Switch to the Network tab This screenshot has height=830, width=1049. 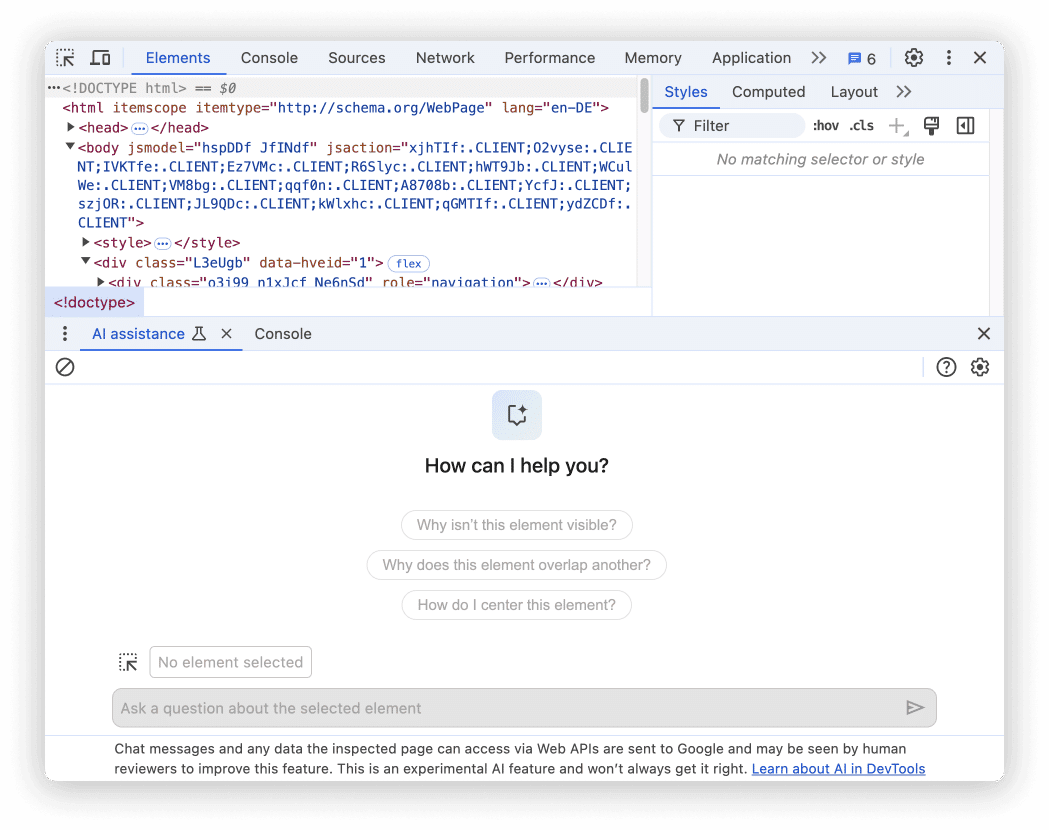pyautogui.click(x=445, y=57)
